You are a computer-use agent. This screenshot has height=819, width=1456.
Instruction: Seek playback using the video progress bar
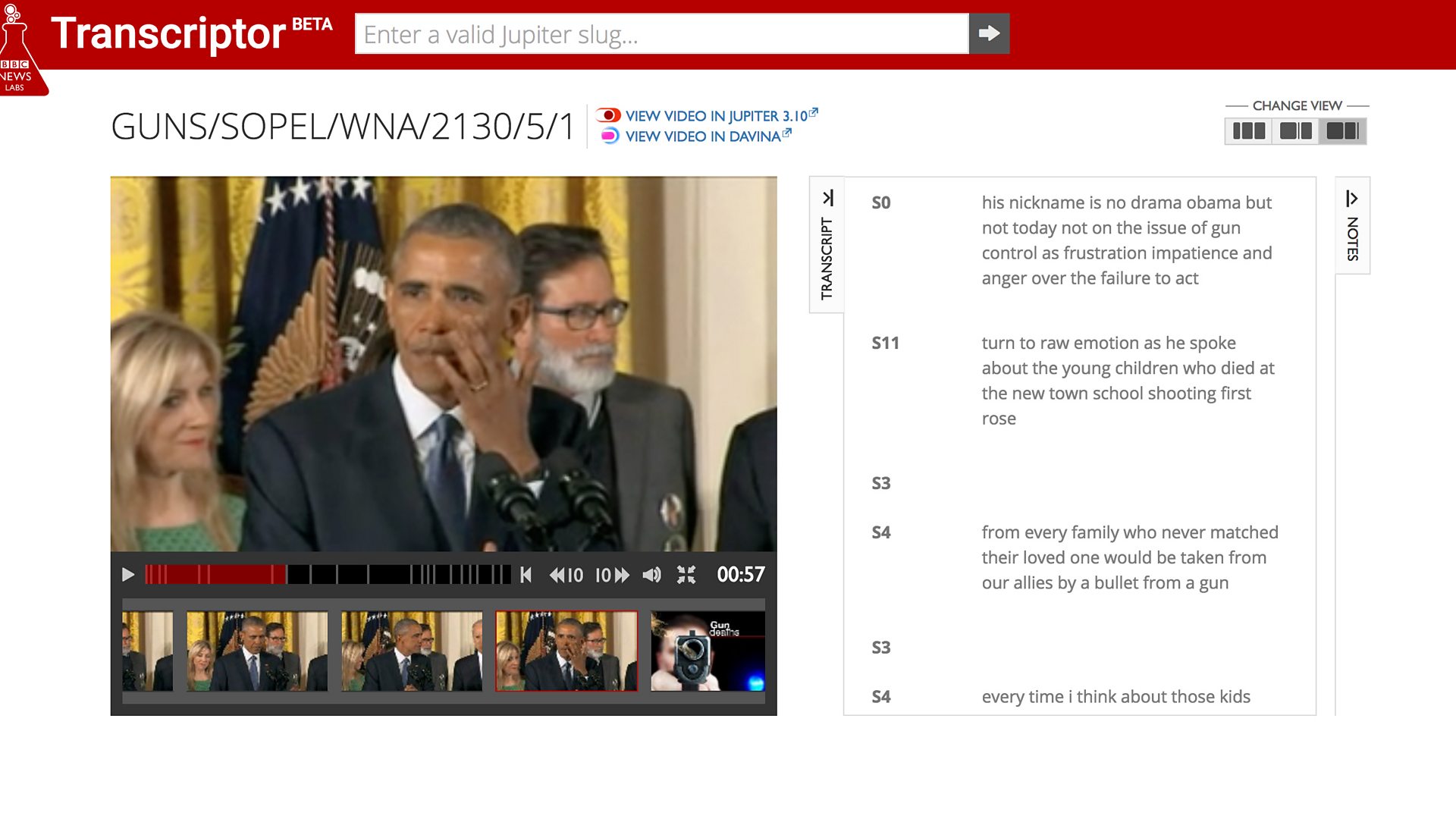pyautogui.click(x=326, y=575)
